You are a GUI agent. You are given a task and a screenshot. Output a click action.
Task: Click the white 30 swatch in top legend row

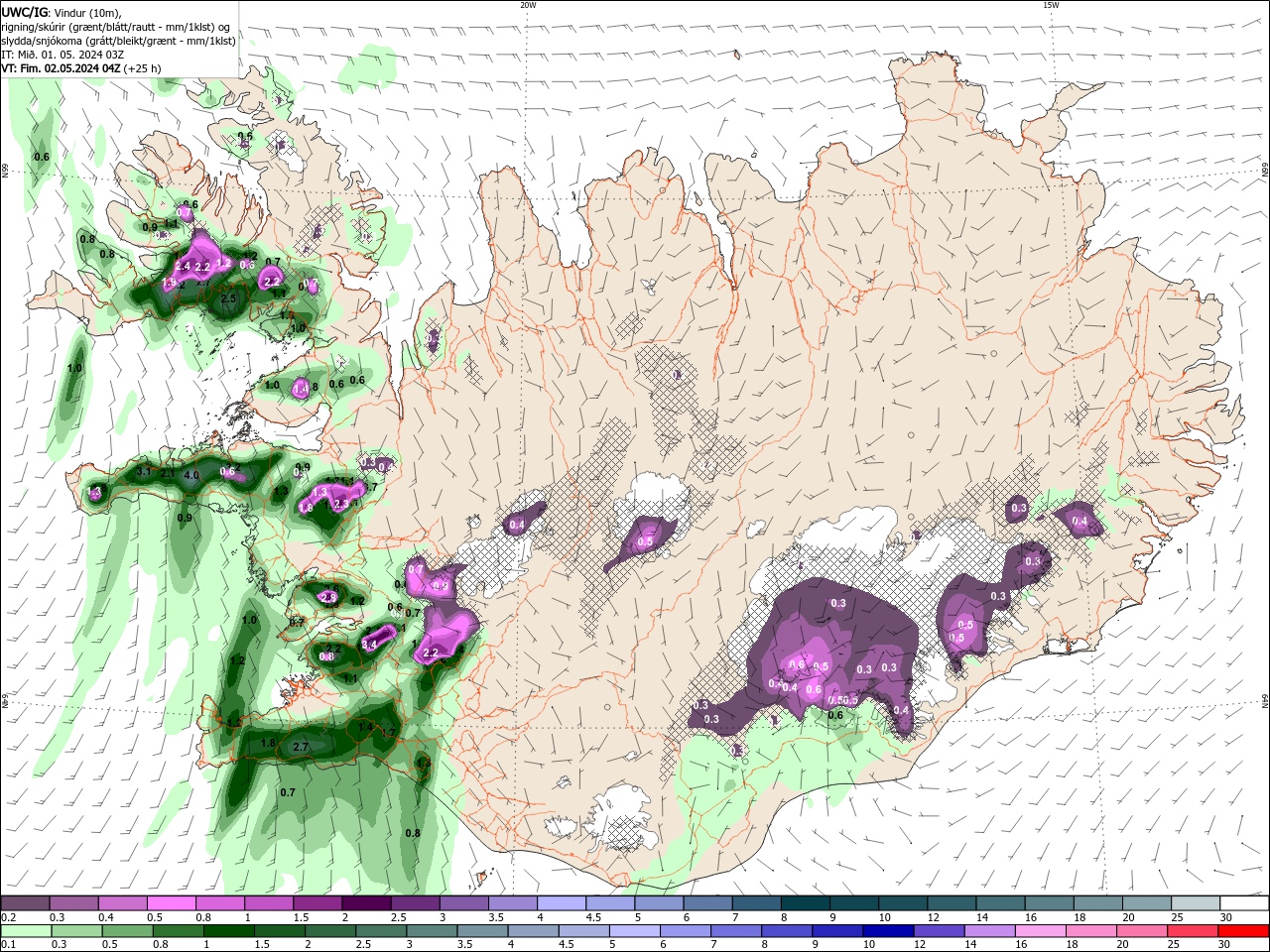[1244, 903]
